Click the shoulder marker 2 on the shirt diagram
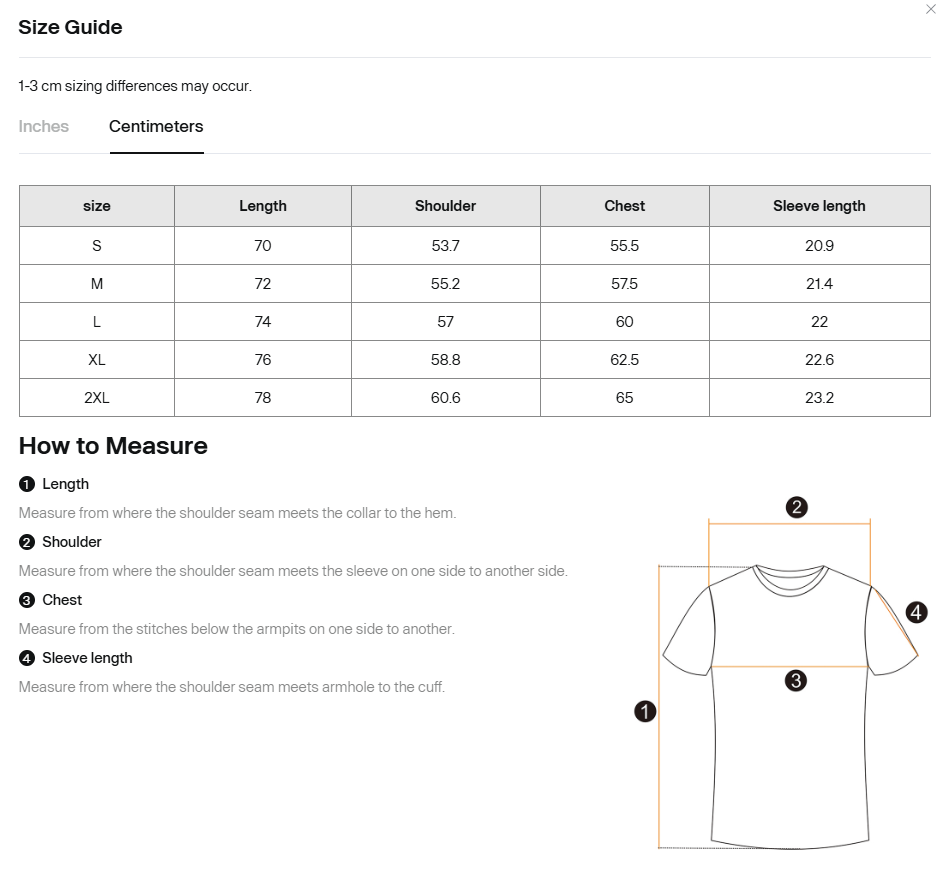Image resolution: width=947 pixels, height=884 pixels. click(797, 507)
